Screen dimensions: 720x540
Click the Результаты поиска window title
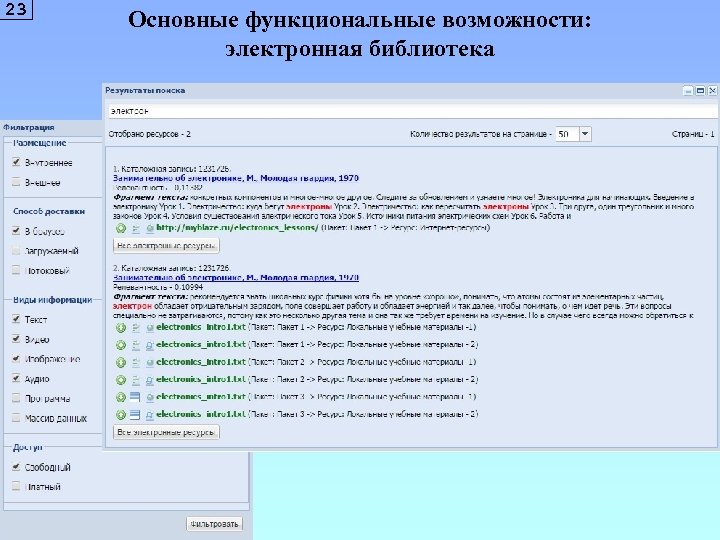click(145, 90)
